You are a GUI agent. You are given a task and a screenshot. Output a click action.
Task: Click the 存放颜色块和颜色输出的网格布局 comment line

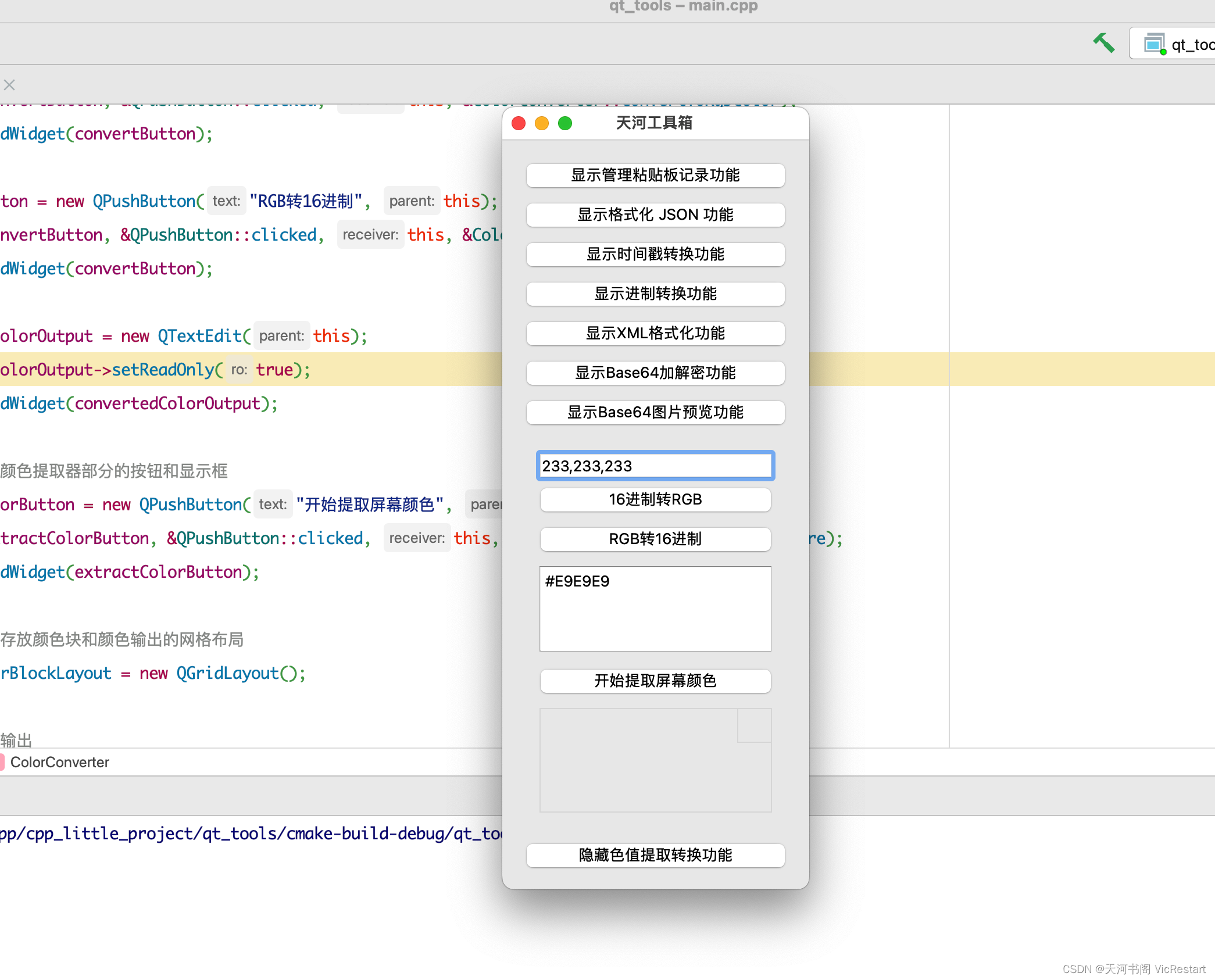pyautogui.click(x=122, y=639)
